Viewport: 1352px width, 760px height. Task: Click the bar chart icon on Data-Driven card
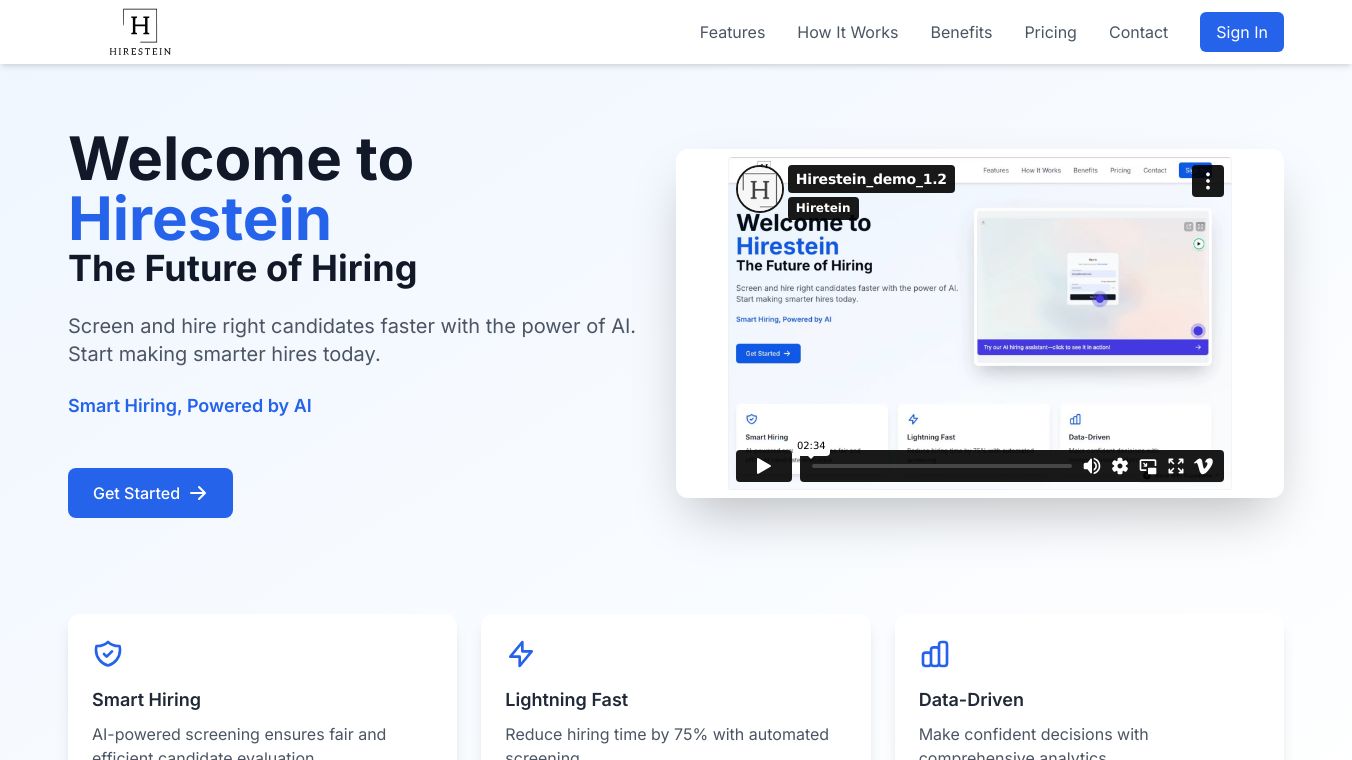click(x=934, y=654)
